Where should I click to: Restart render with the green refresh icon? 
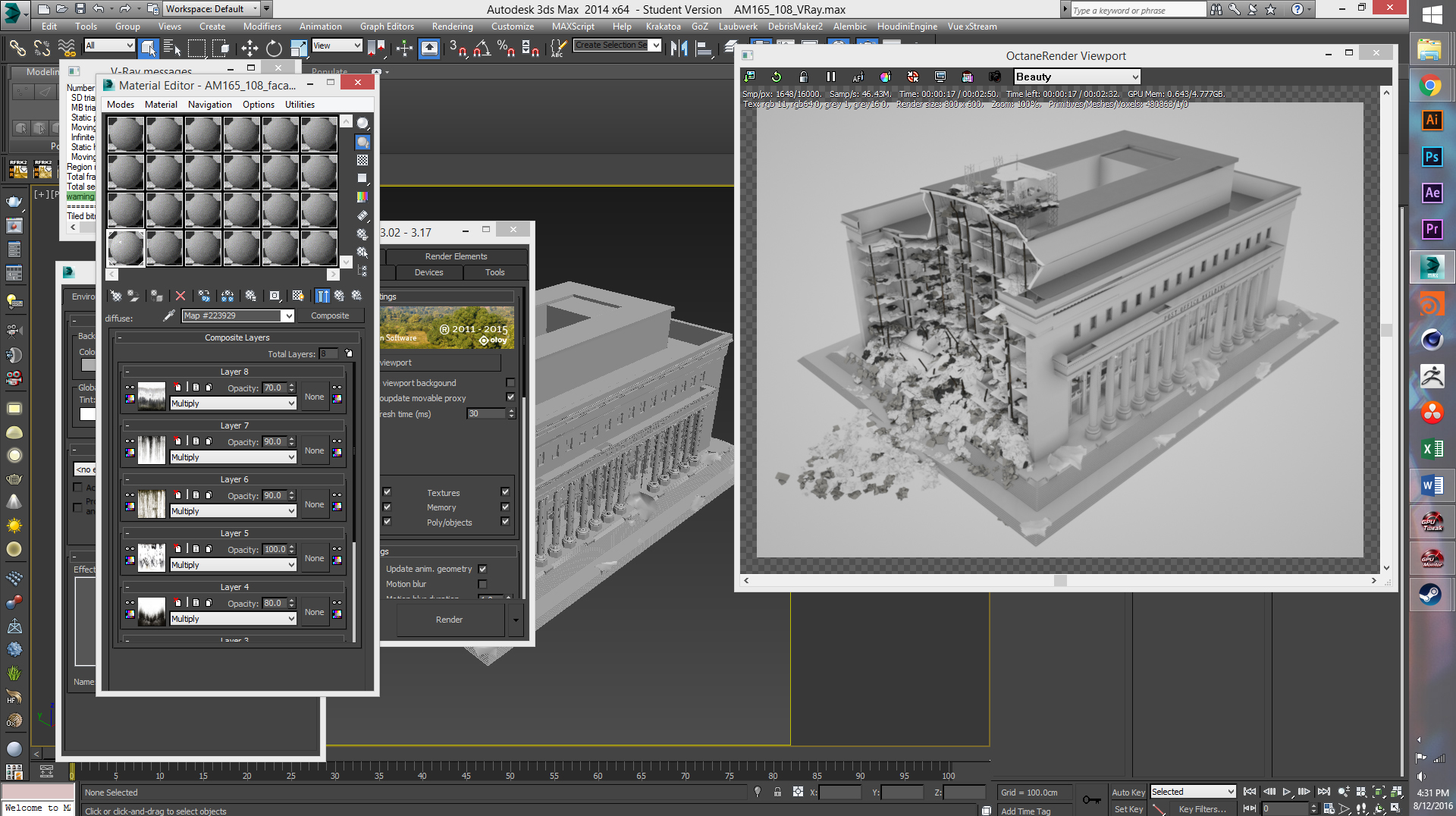(776, 77)
